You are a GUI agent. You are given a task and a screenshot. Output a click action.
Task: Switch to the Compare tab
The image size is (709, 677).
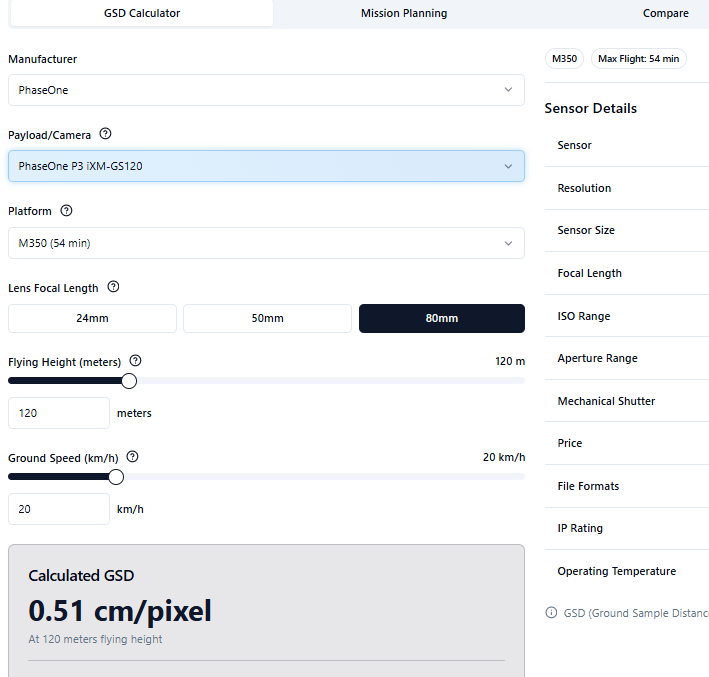click(666, 13)
